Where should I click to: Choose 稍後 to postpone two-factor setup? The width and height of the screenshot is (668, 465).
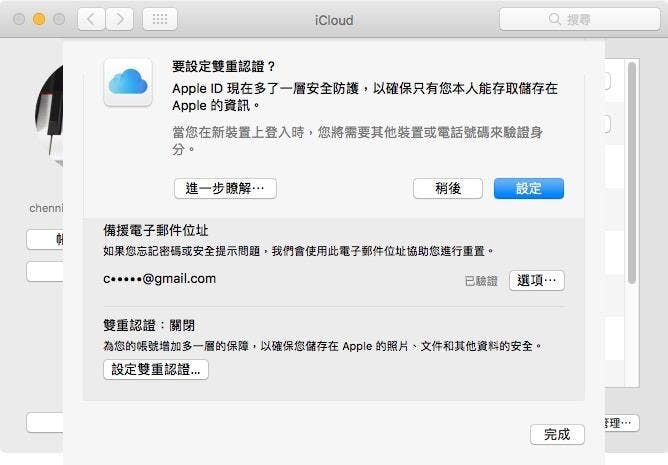pyautogui.click(x=447, y=188)
